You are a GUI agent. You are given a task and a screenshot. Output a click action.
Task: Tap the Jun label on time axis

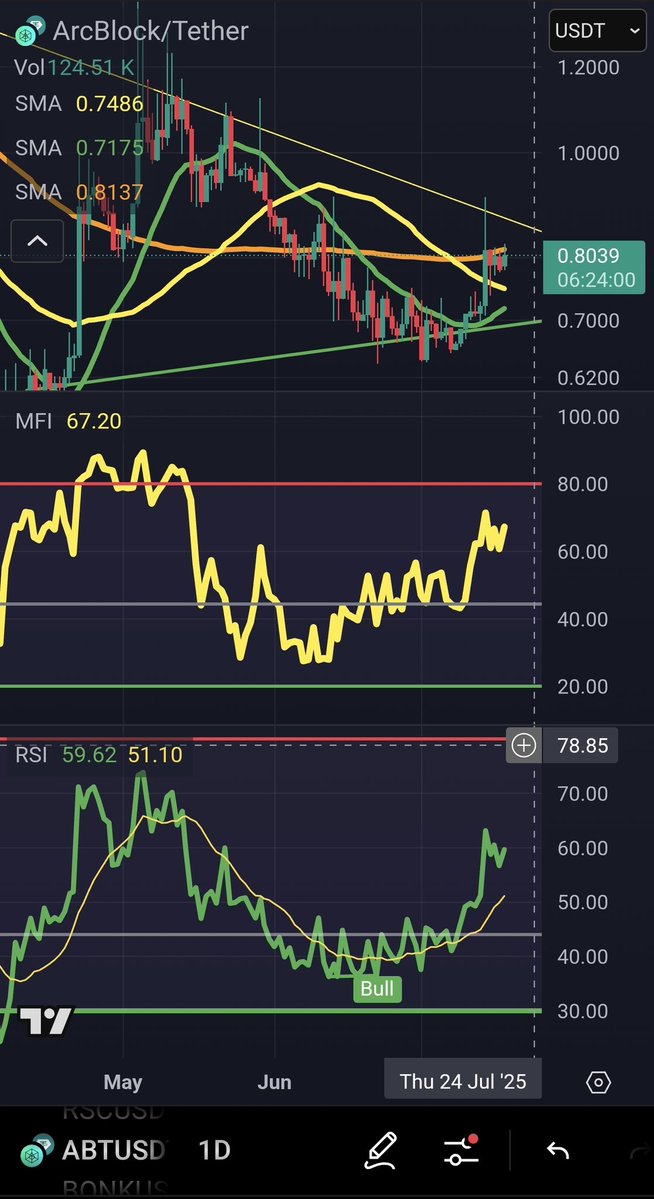(x=274, y=1082)
